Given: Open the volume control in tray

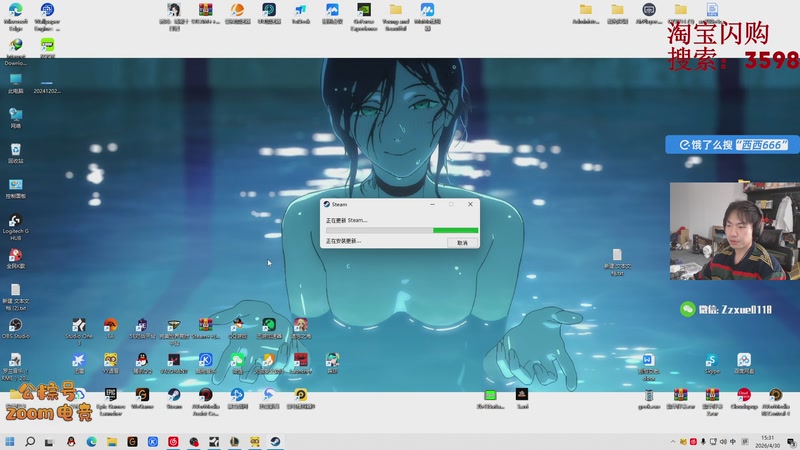Looking at the screenshot, I should (723, 442).
